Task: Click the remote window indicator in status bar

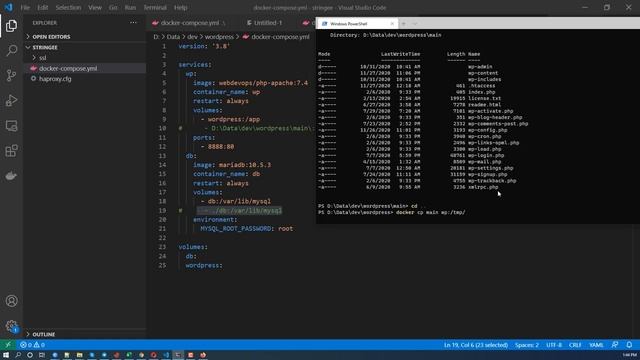Action: [8, 345]
